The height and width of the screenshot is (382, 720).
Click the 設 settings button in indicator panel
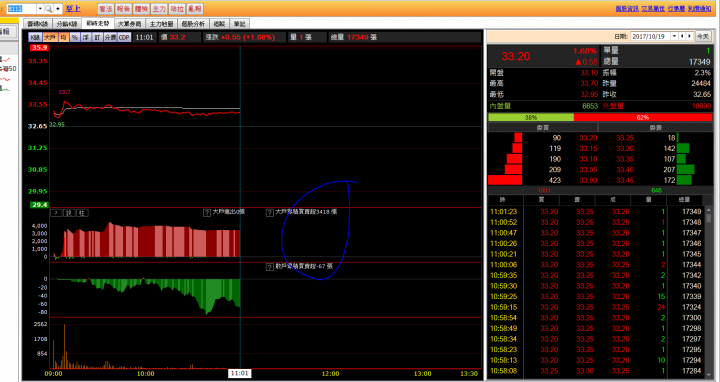coord(69,213)
